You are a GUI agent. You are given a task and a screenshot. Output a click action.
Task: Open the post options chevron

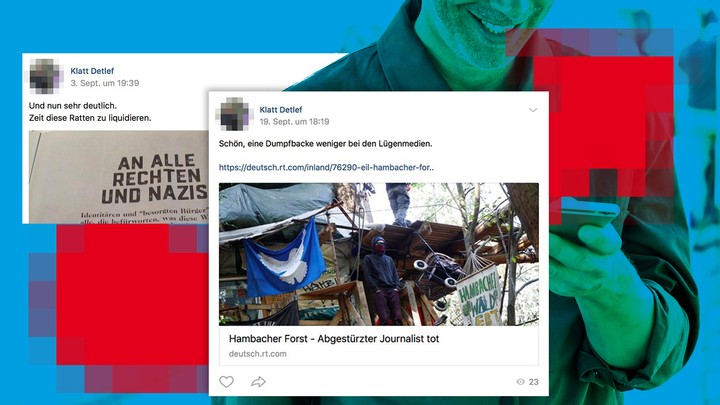[533, 110]
